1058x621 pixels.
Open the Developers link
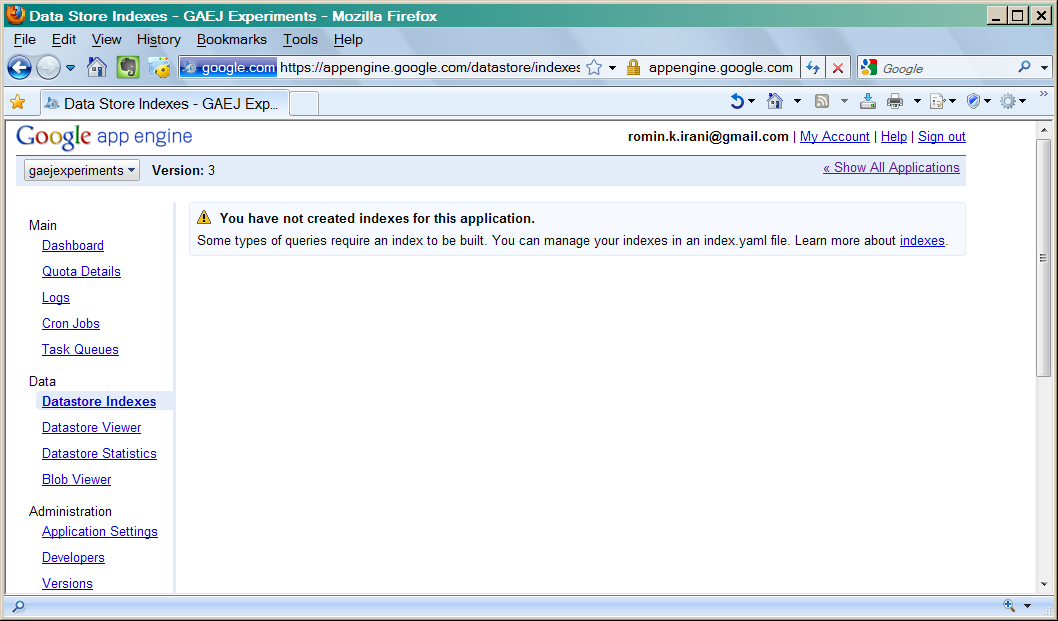[73, 558]
